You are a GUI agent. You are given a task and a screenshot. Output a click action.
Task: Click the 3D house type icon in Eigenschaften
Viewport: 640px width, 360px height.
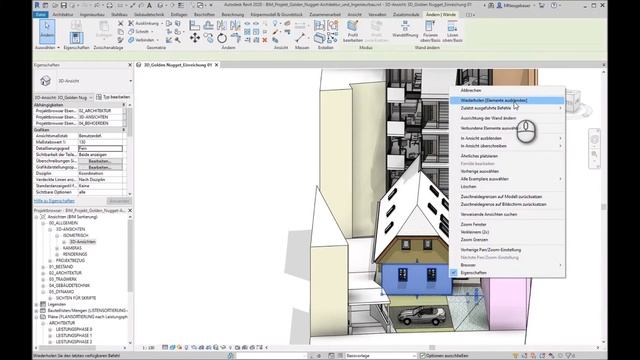pos(45,81)
